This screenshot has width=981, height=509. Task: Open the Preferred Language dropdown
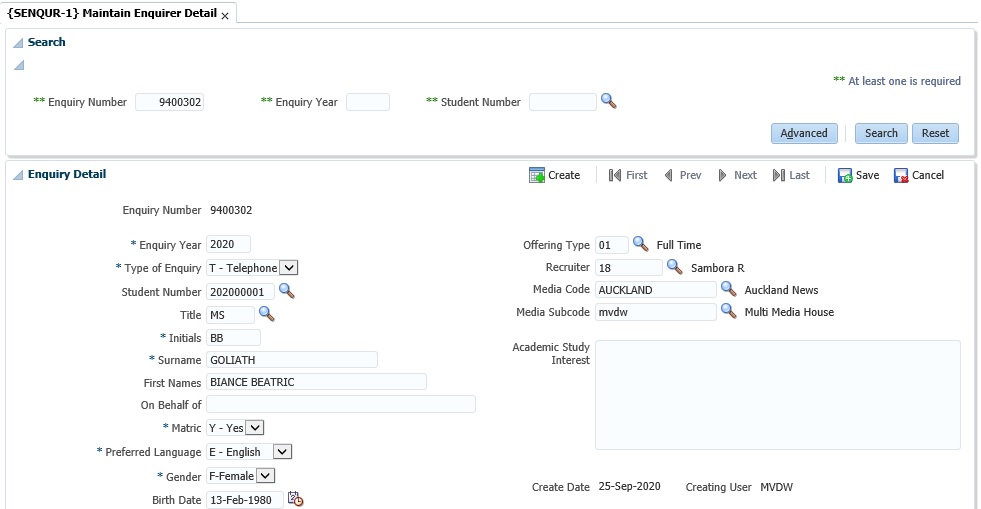click(x=281, y=452)
